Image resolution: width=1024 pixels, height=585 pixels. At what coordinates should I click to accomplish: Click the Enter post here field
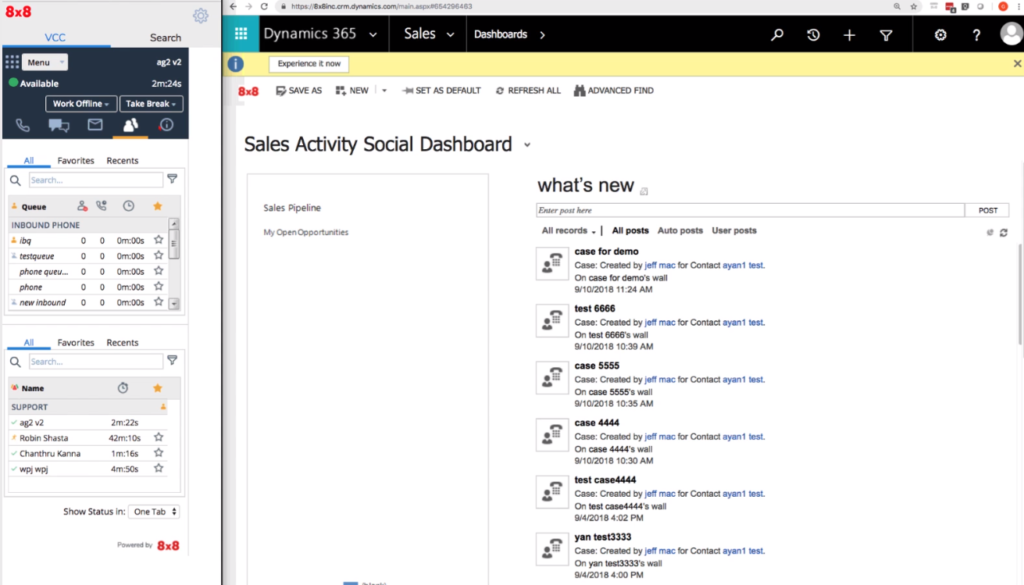[x=750, y=210]
